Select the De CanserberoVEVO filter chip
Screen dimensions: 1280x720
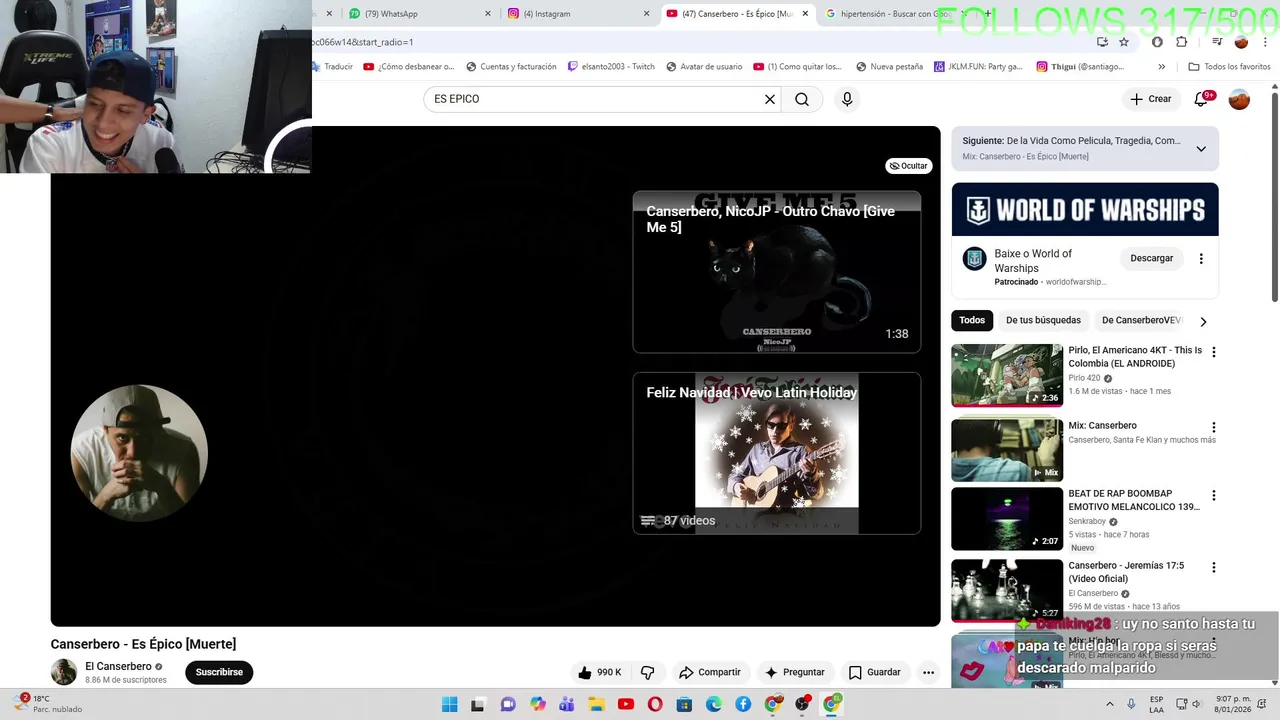(1141, 320)
